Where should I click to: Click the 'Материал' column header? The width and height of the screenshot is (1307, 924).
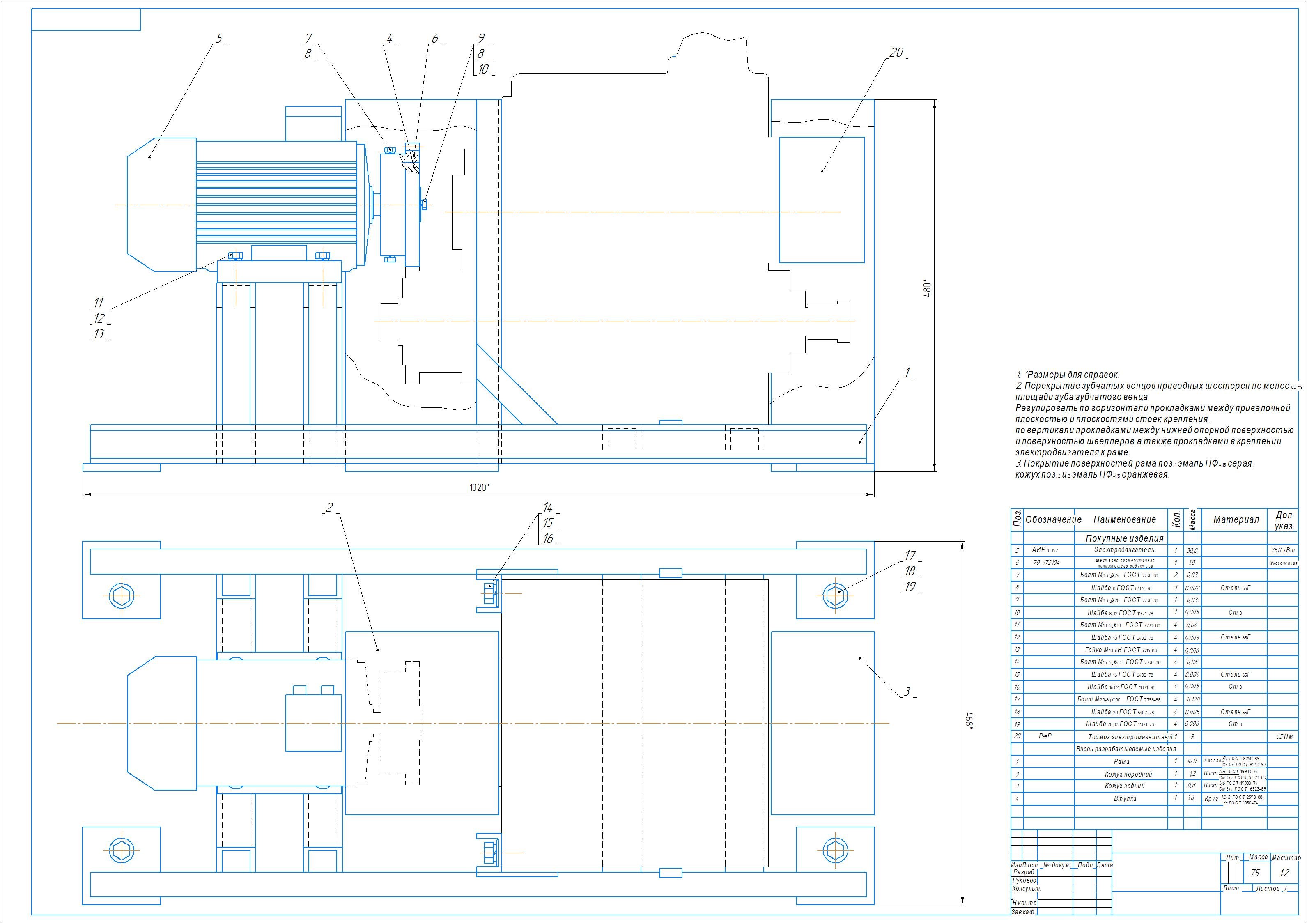point(1236,520)
